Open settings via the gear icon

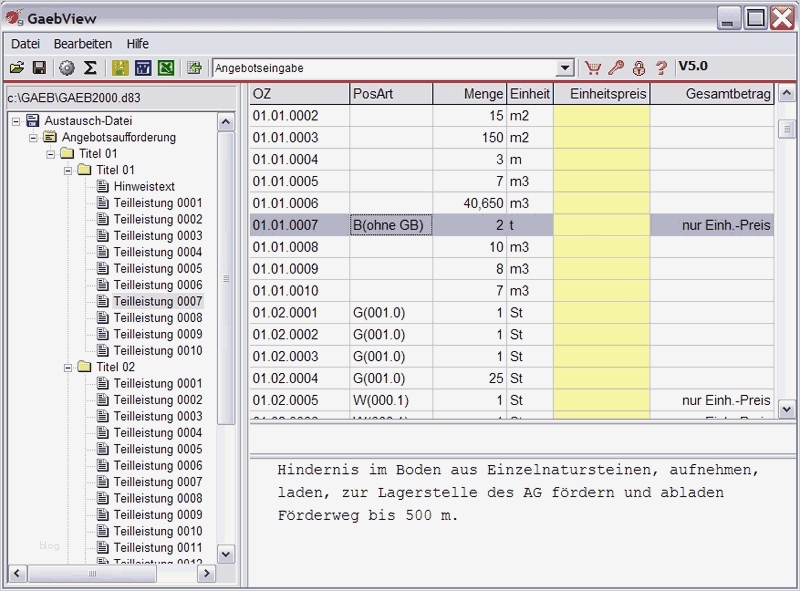(67, 68)
